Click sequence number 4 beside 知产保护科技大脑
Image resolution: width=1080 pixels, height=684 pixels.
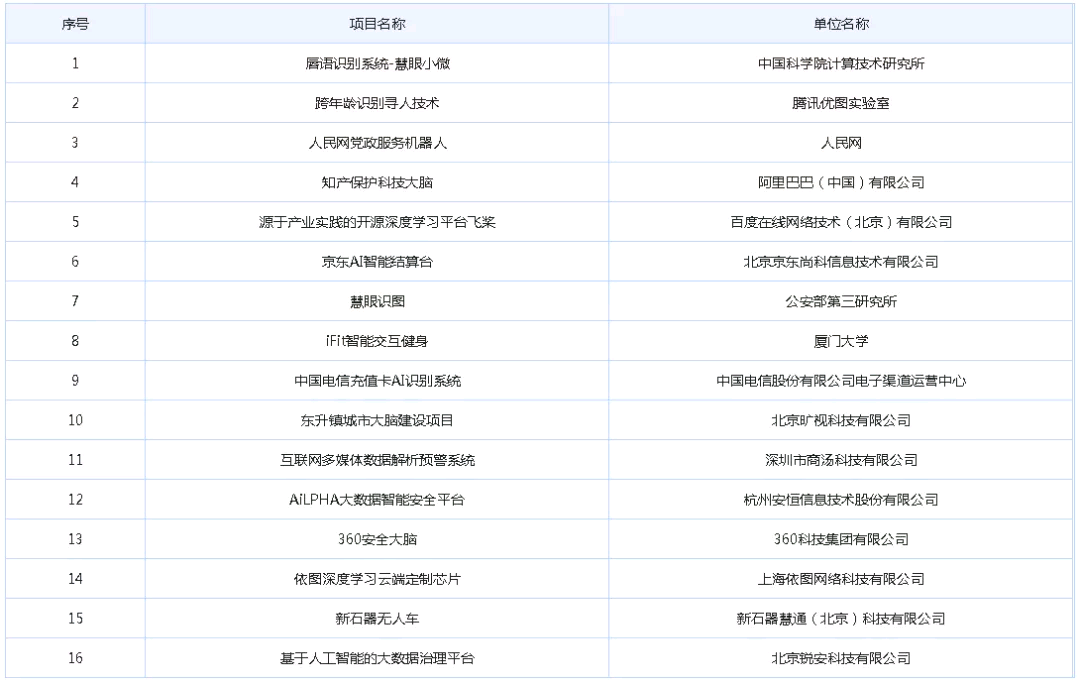75,183
